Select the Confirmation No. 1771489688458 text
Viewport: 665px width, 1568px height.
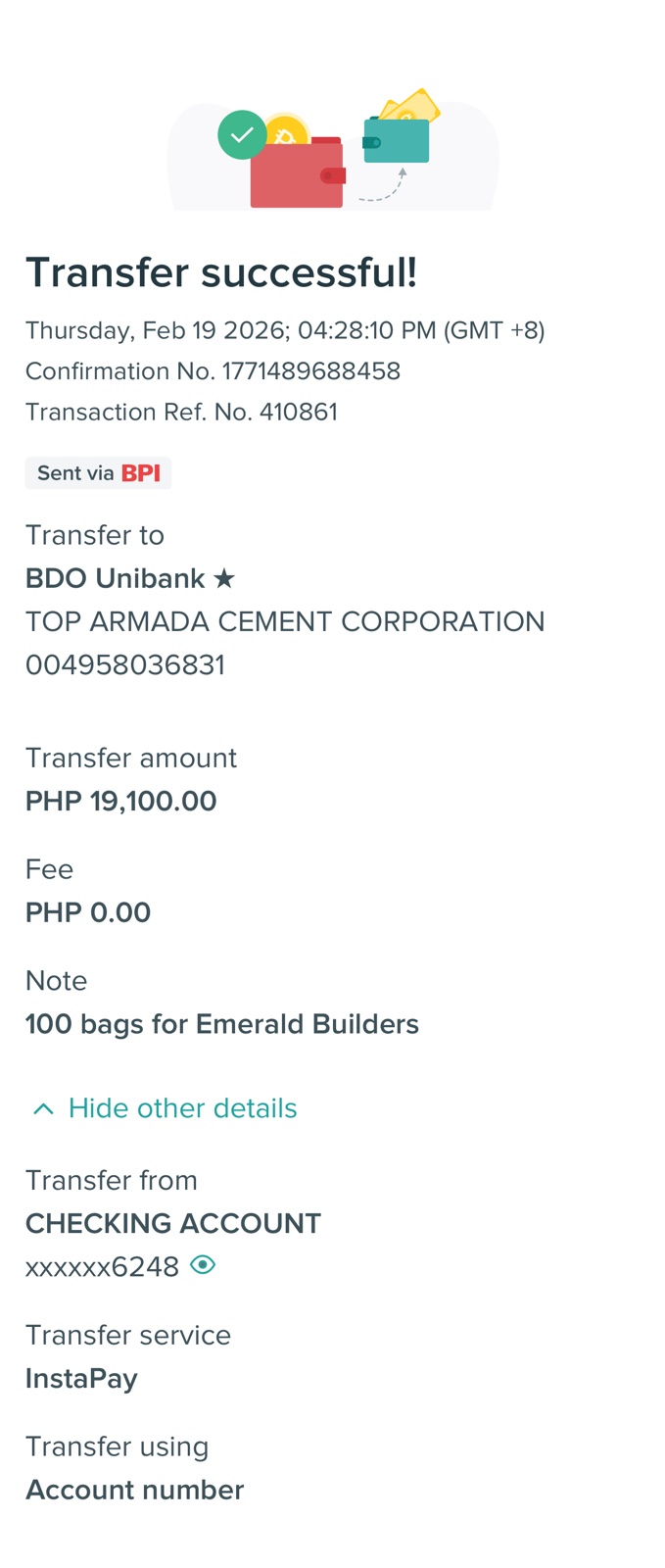[x=213, y=371]
